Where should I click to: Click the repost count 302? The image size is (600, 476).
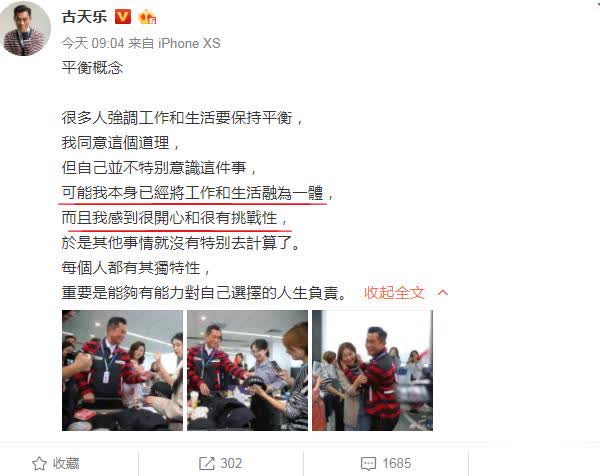tap(231, 463)
